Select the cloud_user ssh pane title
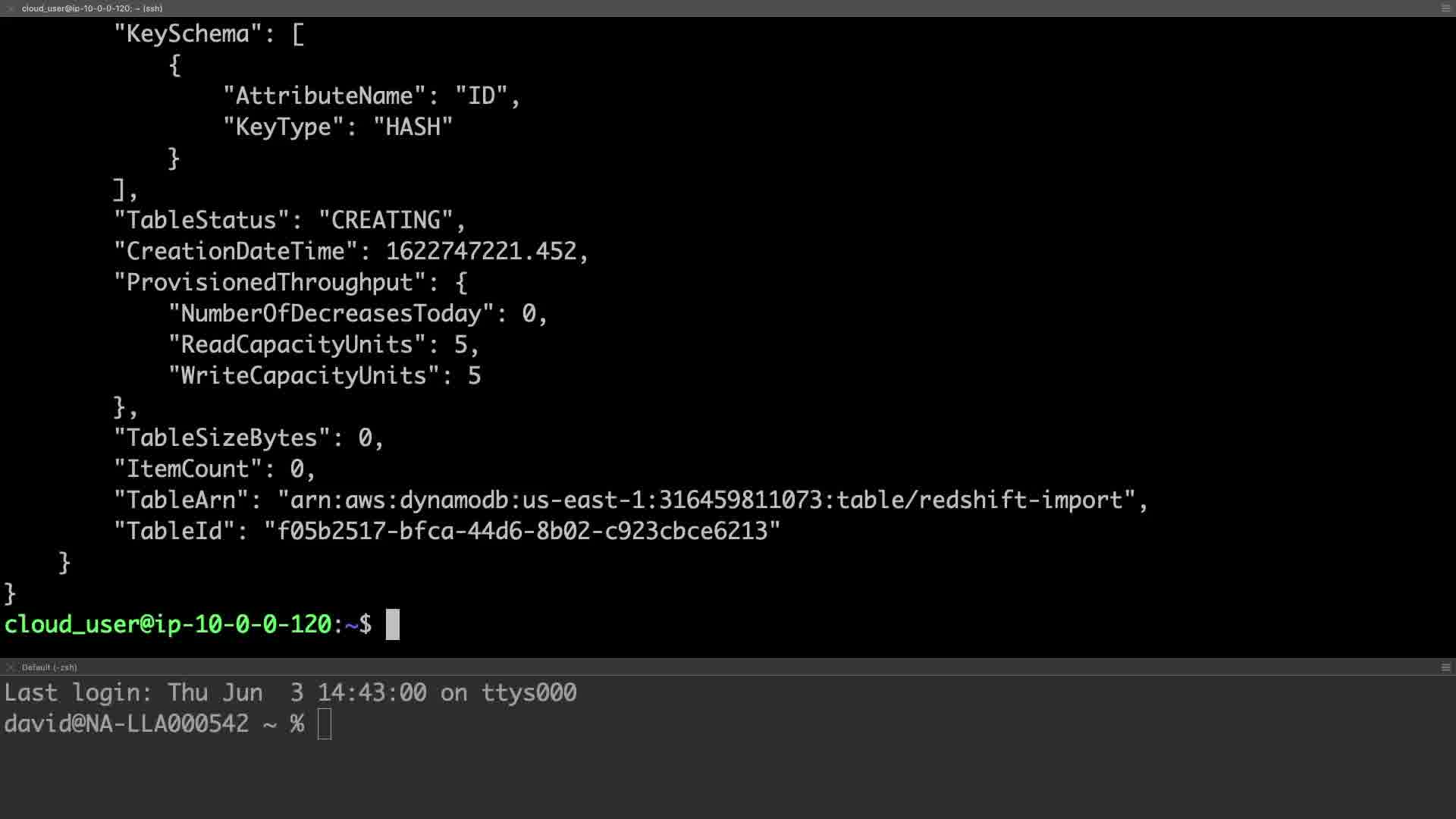The width and height of the screenshot is (1456, 819). [x=92, y=8]
